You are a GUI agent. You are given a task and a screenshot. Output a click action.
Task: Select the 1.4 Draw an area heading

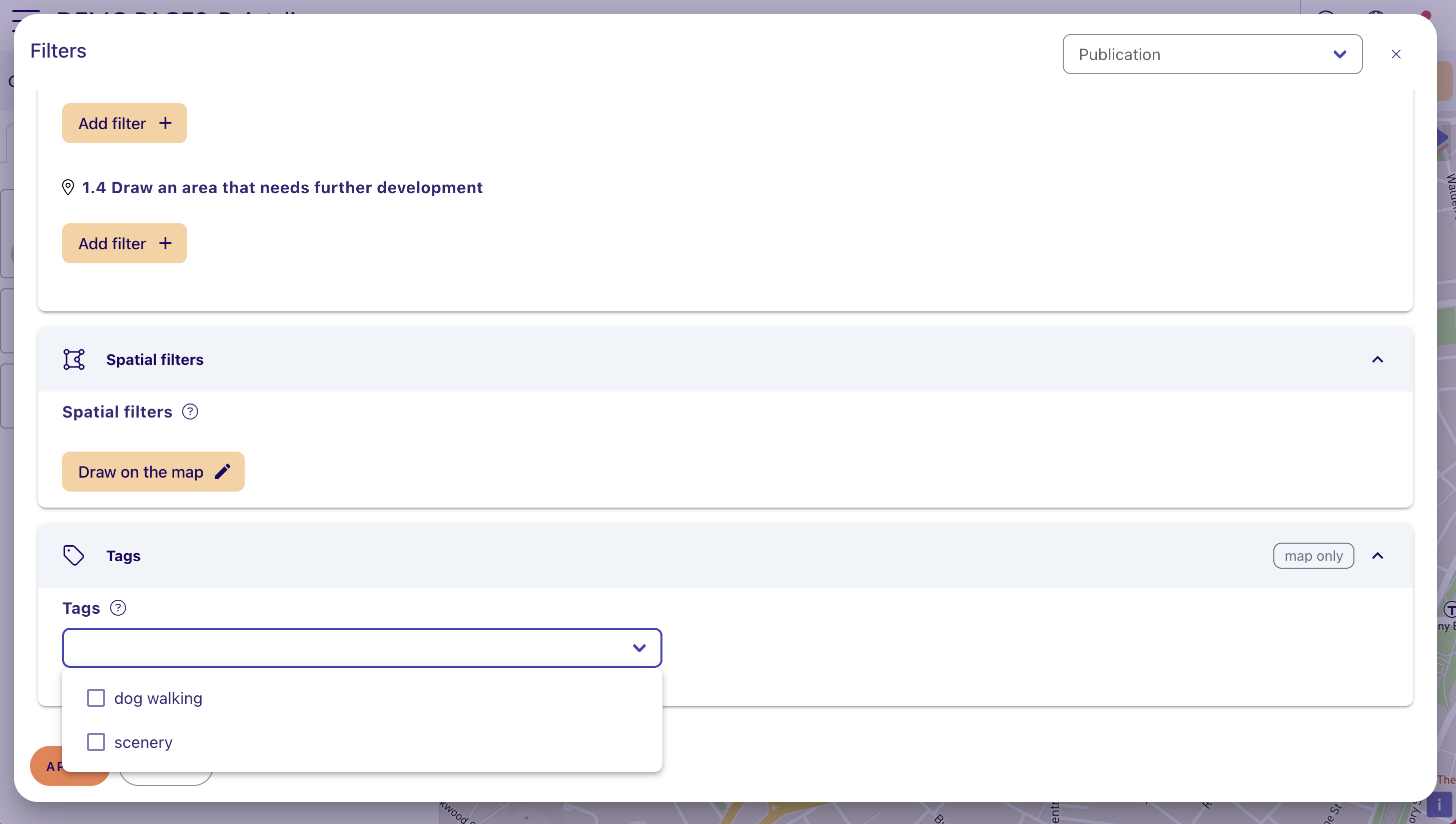tap(282, 187)
